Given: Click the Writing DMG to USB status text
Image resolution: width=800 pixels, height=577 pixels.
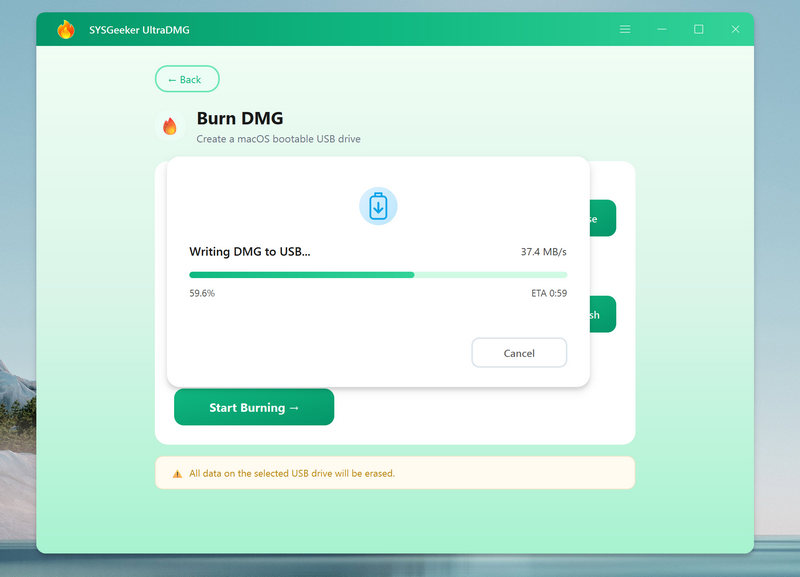Looking at the screenshot, I should [x=250, y=252].
